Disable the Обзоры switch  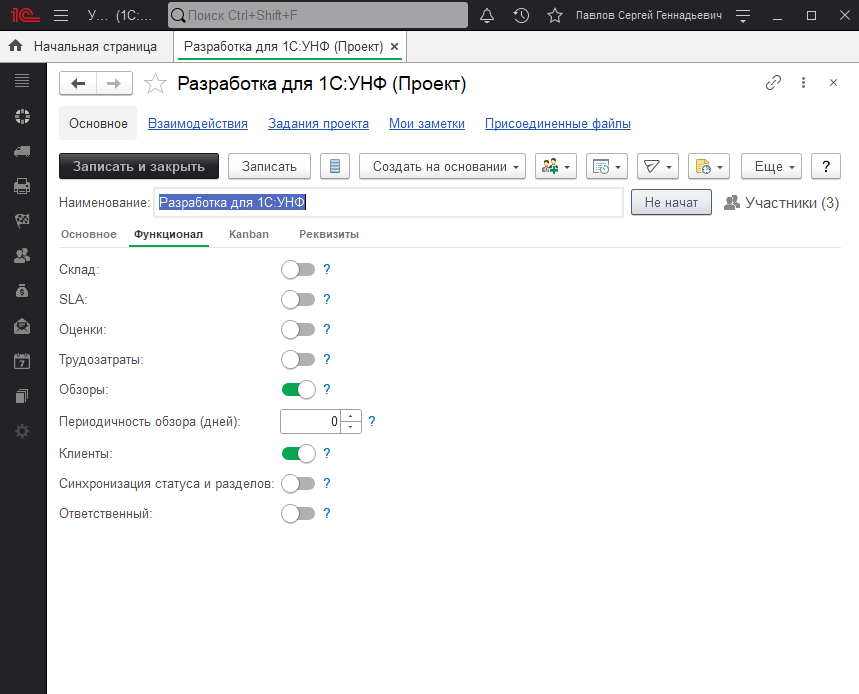(298, 389)
